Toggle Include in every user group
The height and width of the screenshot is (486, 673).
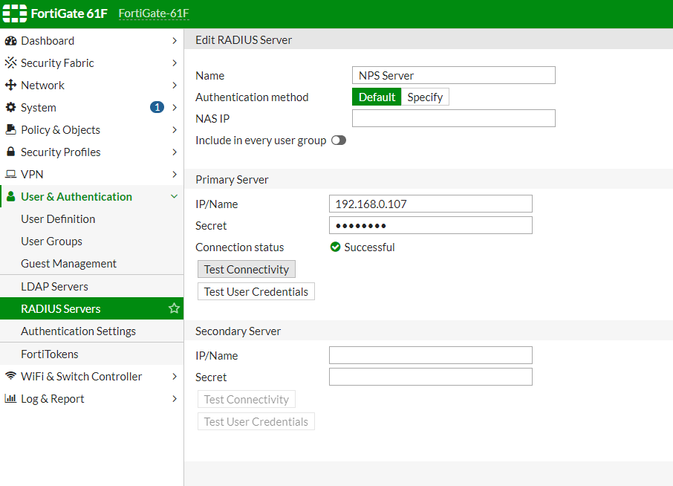pos(338,141)
